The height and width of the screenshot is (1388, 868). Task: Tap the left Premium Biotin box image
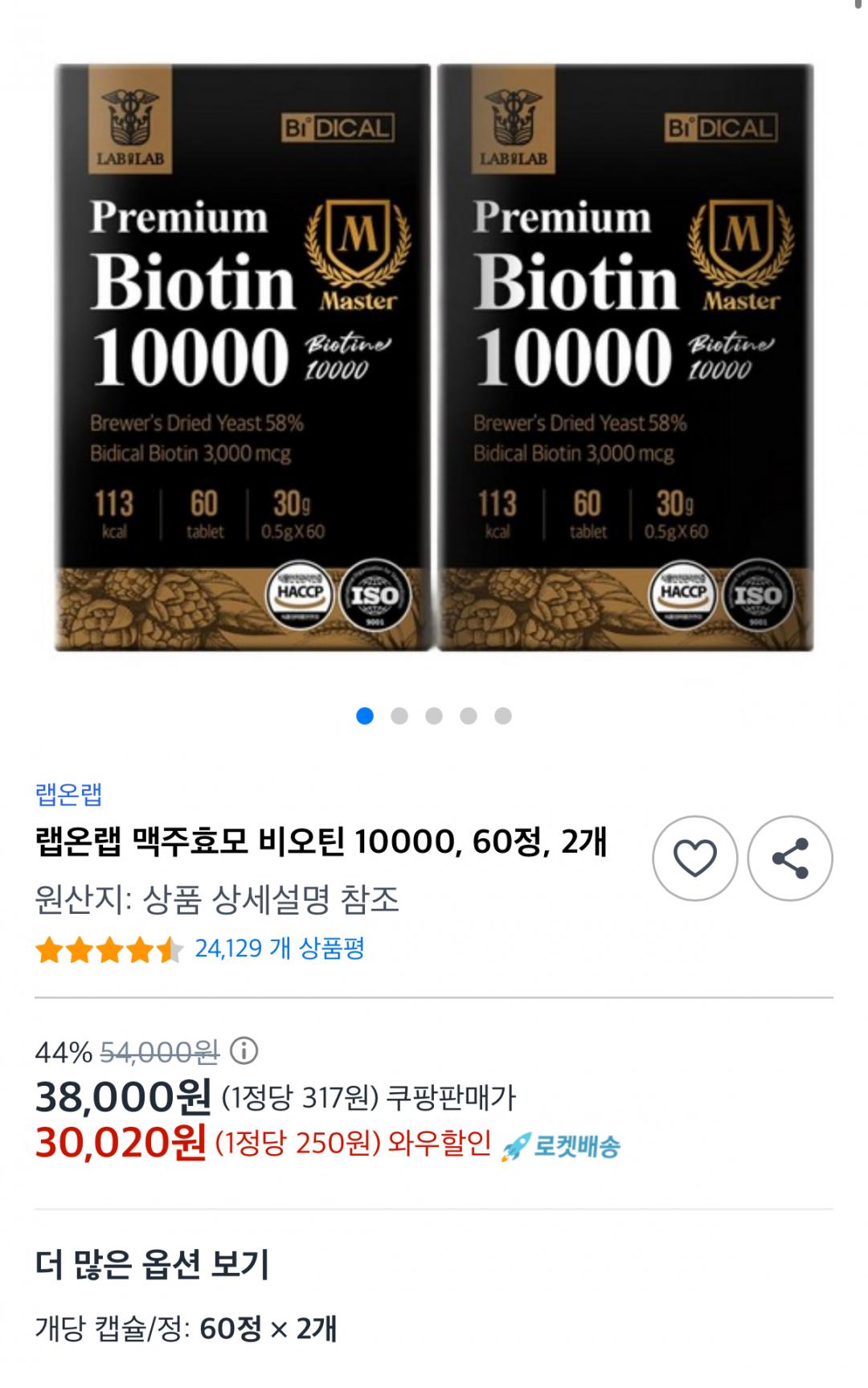(242, 358)
